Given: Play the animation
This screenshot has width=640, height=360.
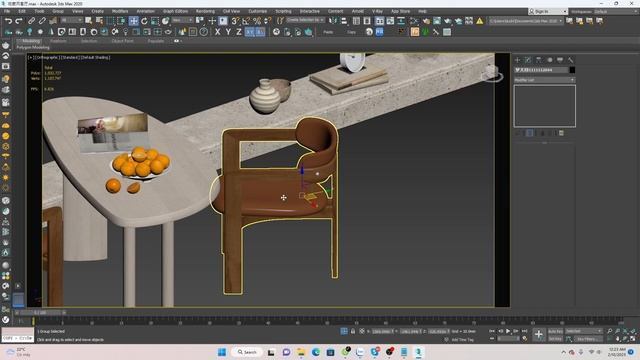Looking at the screenshot, I should [x=508, y=331].
